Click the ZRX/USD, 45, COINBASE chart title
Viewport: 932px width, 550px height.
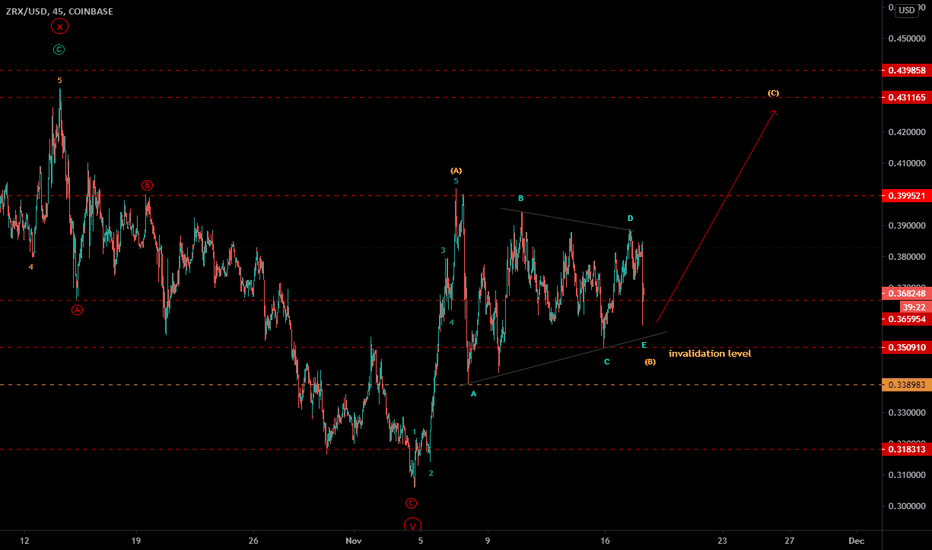tap(59, 11)
